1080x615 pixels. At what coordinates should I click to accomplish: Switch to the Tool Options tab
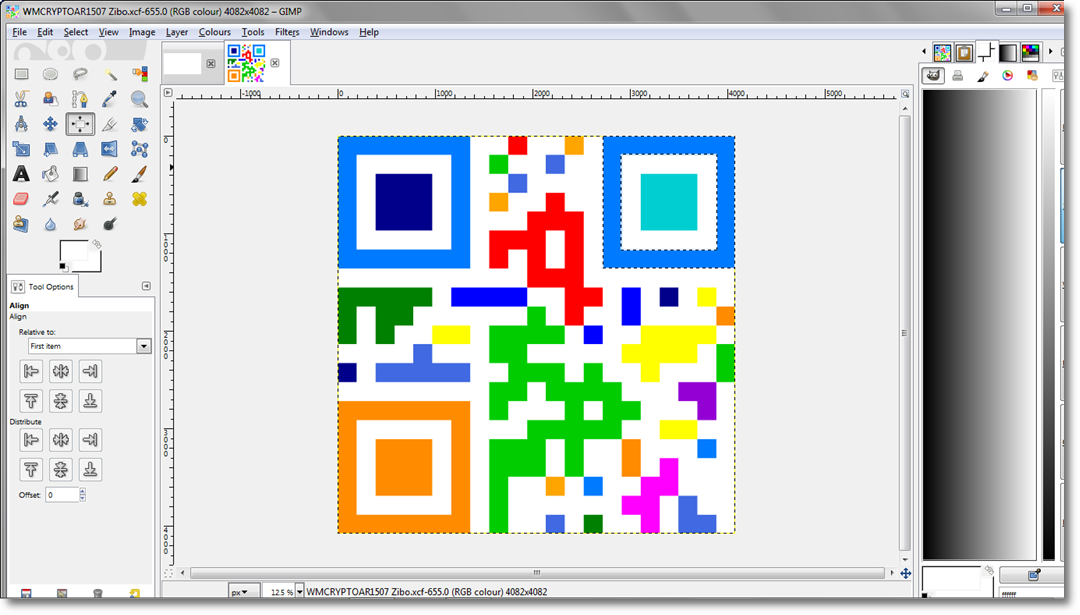click(43, 286)
